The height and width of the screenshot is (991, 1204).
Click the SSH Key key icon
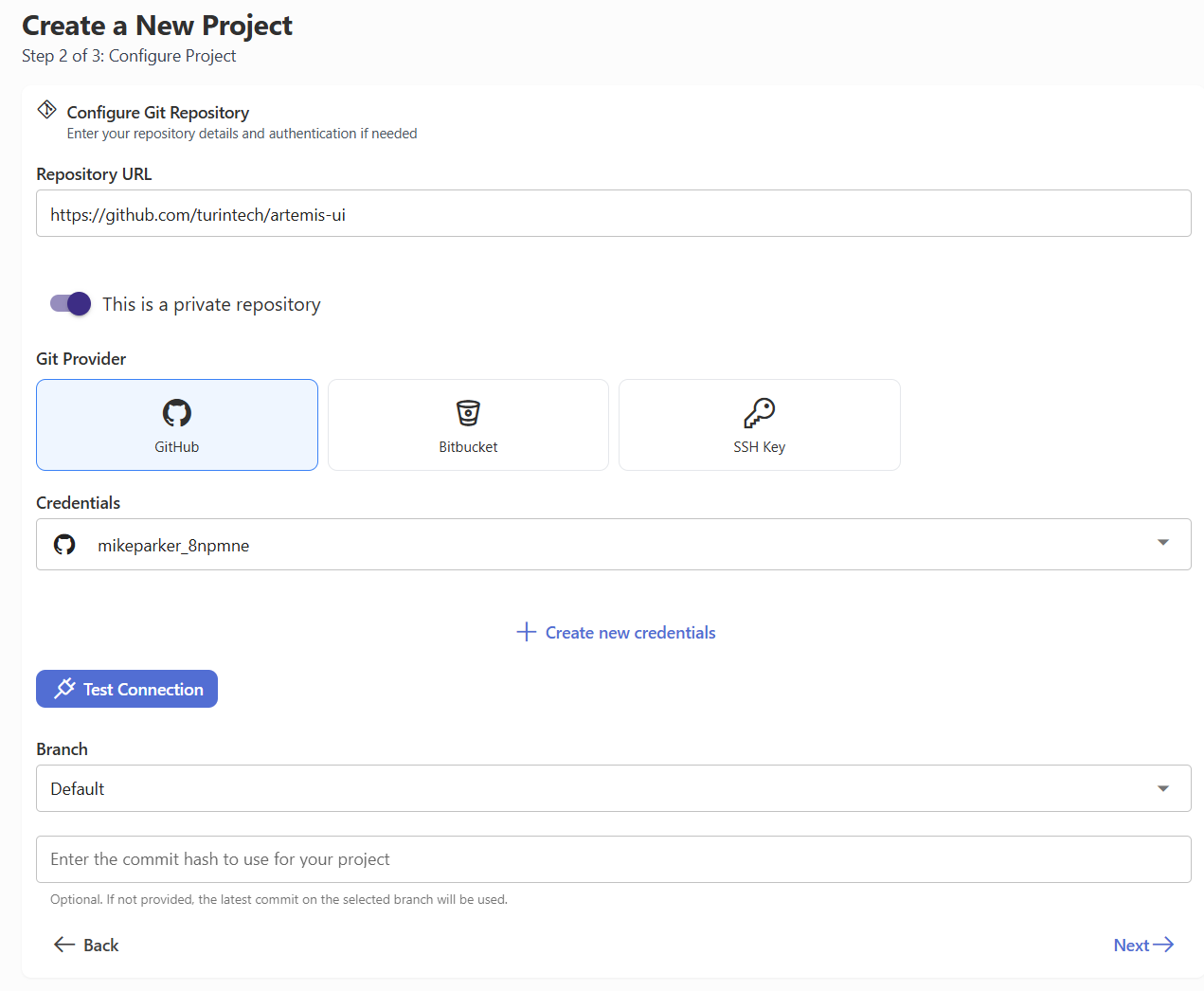[760, 413]
